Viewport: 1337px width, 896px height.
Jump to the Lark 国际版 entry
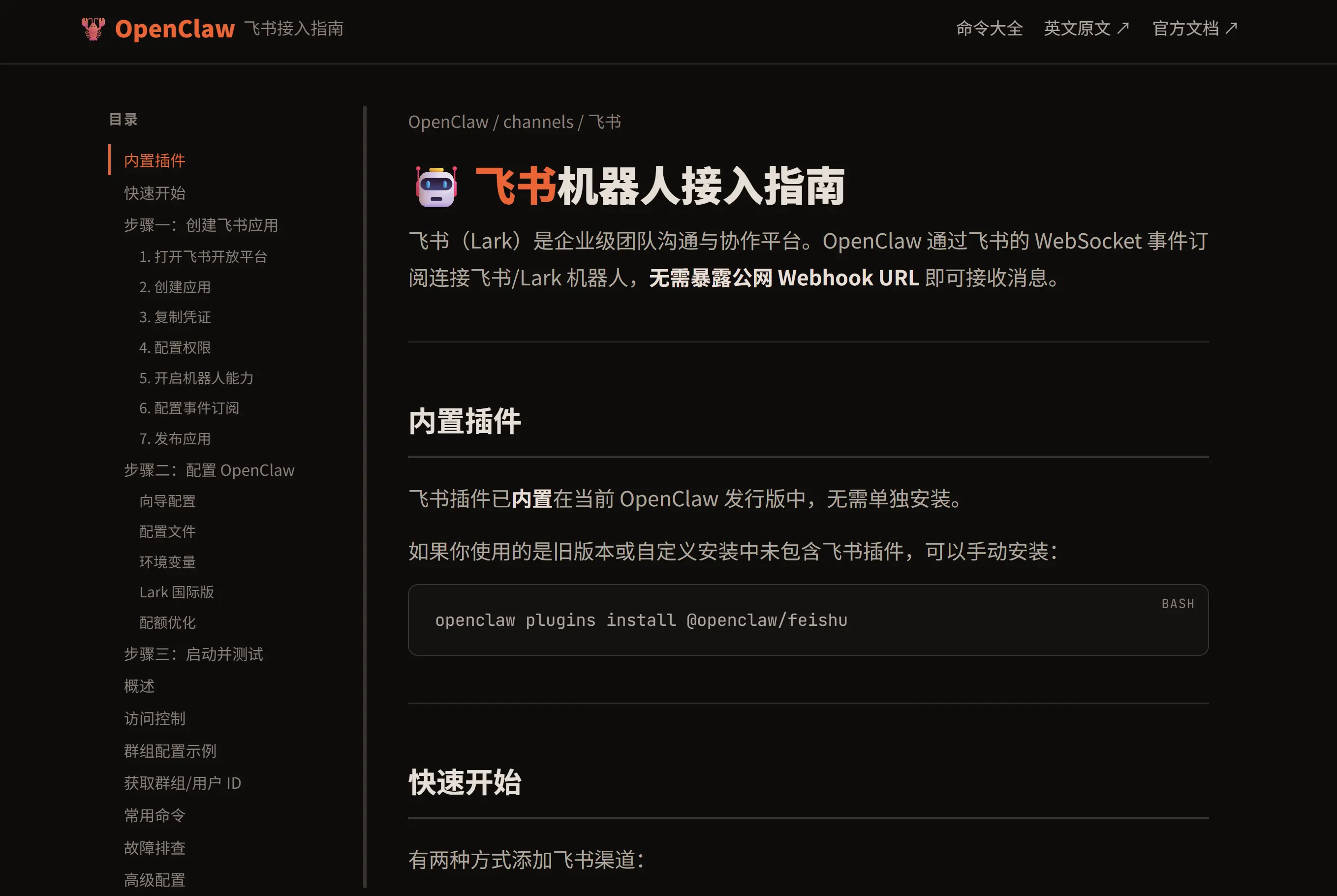176,592
